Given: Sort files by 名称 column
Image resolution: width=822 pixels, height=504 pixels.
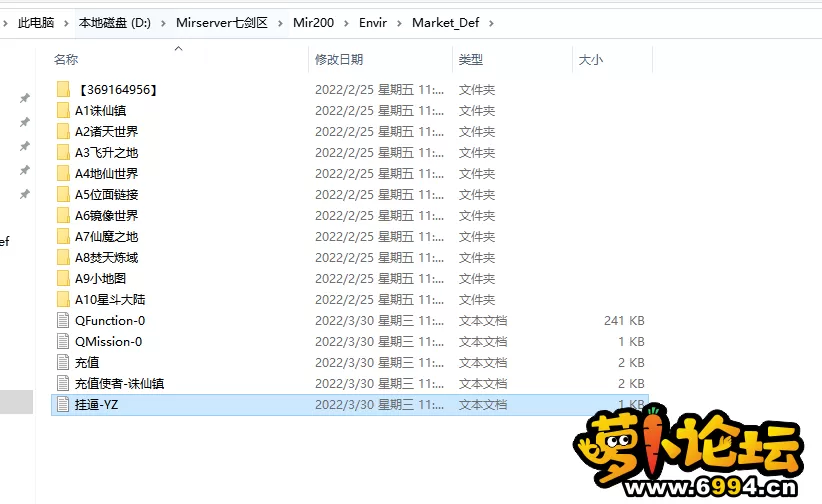Looking at the screenshot, I should coord(66,59).
